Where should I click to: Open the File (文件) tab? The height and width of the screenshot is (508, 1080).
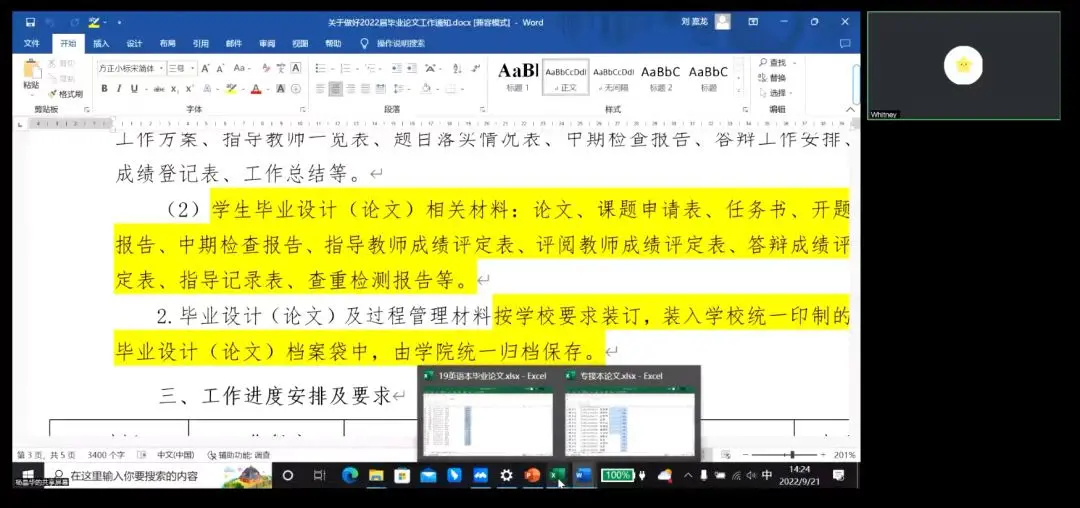(32, 43)
